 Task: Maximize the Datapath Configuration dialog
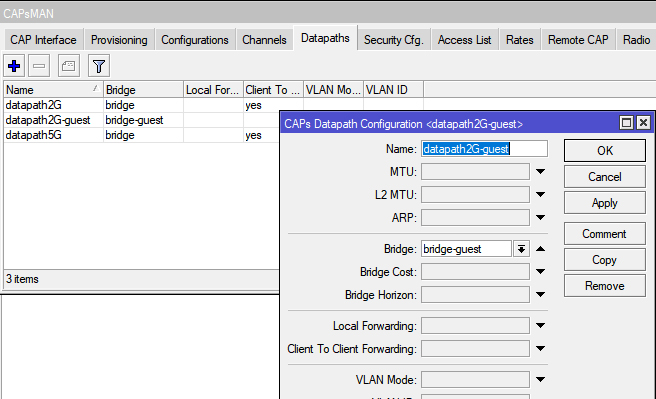point(626,123)
